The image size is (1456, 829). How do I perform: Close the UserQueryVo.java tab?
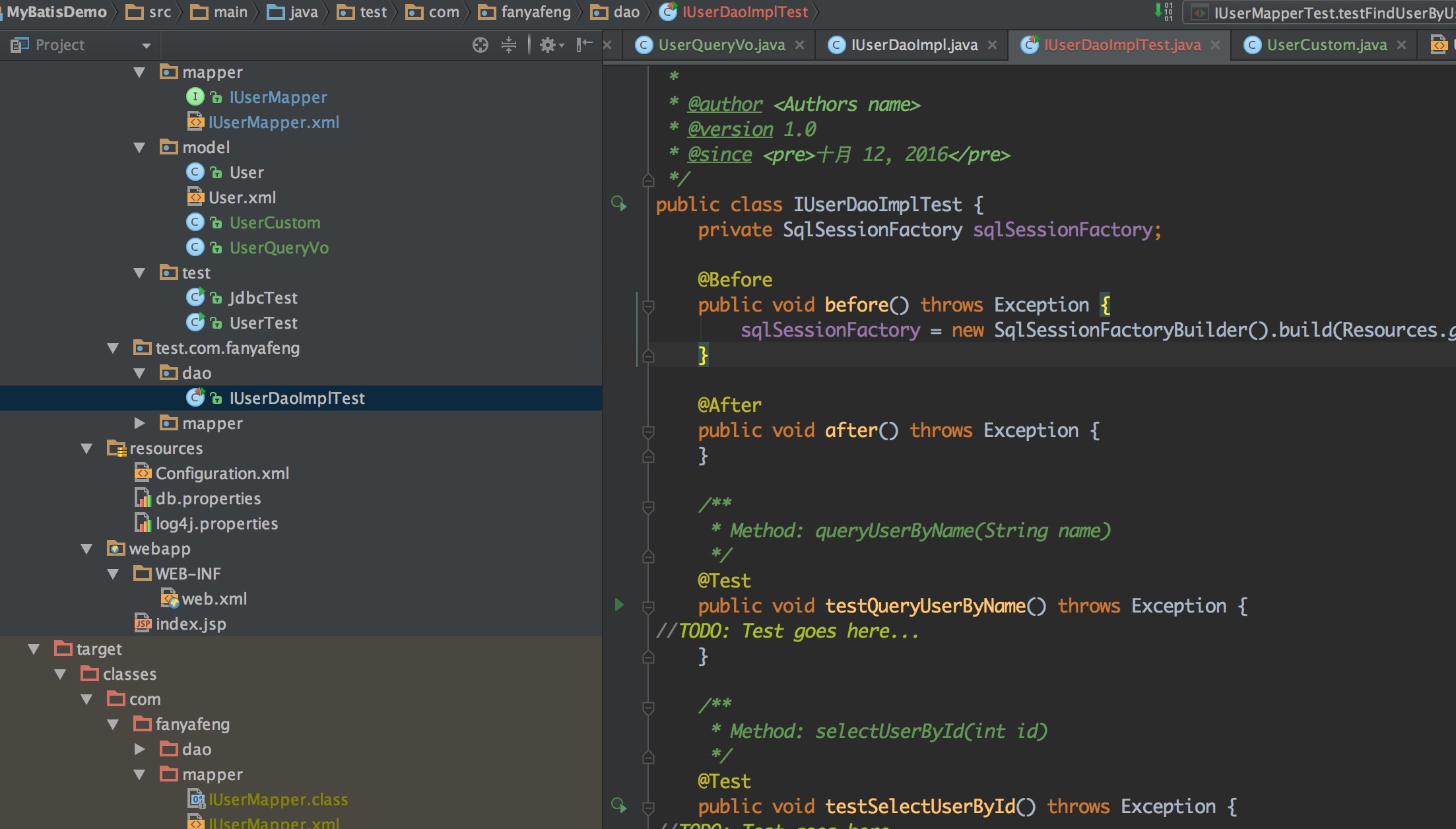799,45
